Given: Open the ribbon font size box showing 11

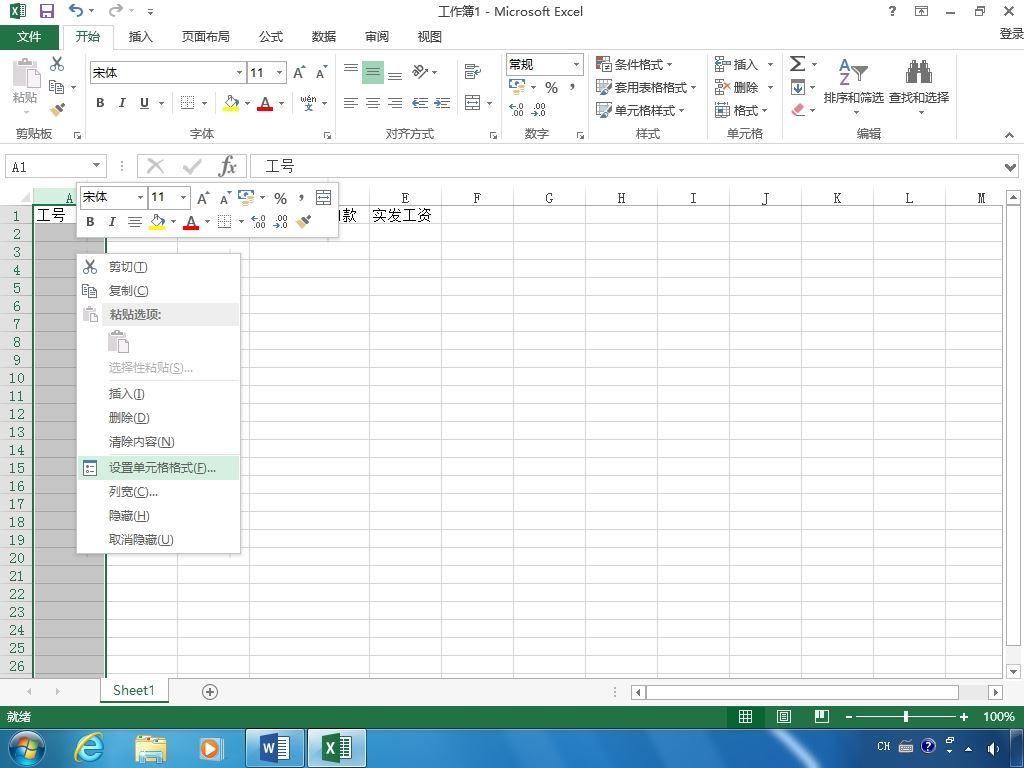Looking at the screenshot, I should point(266,72).
